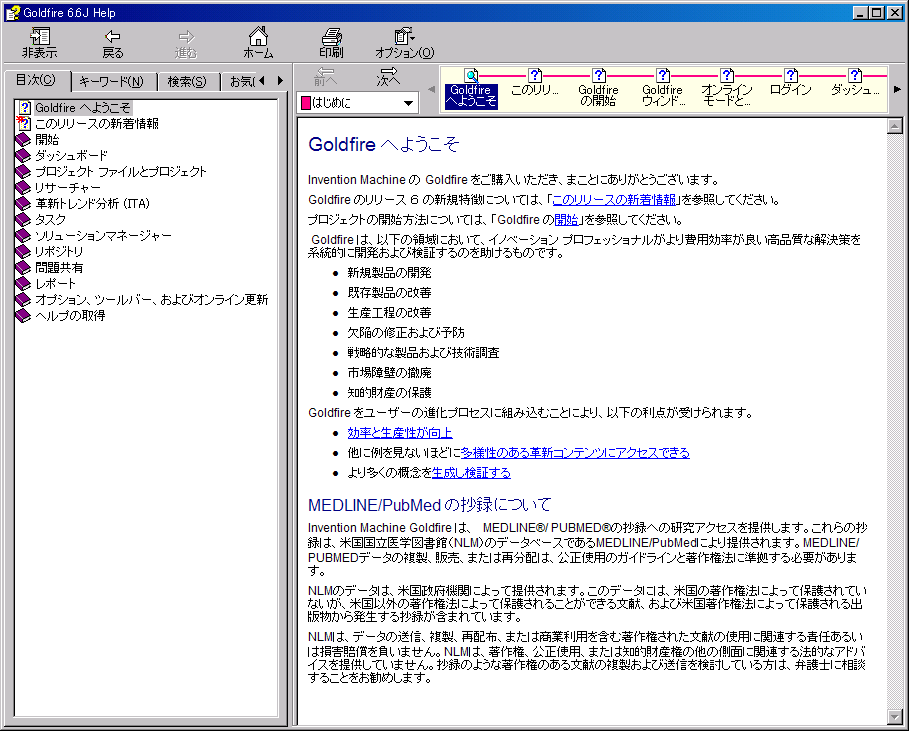Click the Goldfire Help app icon in the title bar

tap(12, 12)
